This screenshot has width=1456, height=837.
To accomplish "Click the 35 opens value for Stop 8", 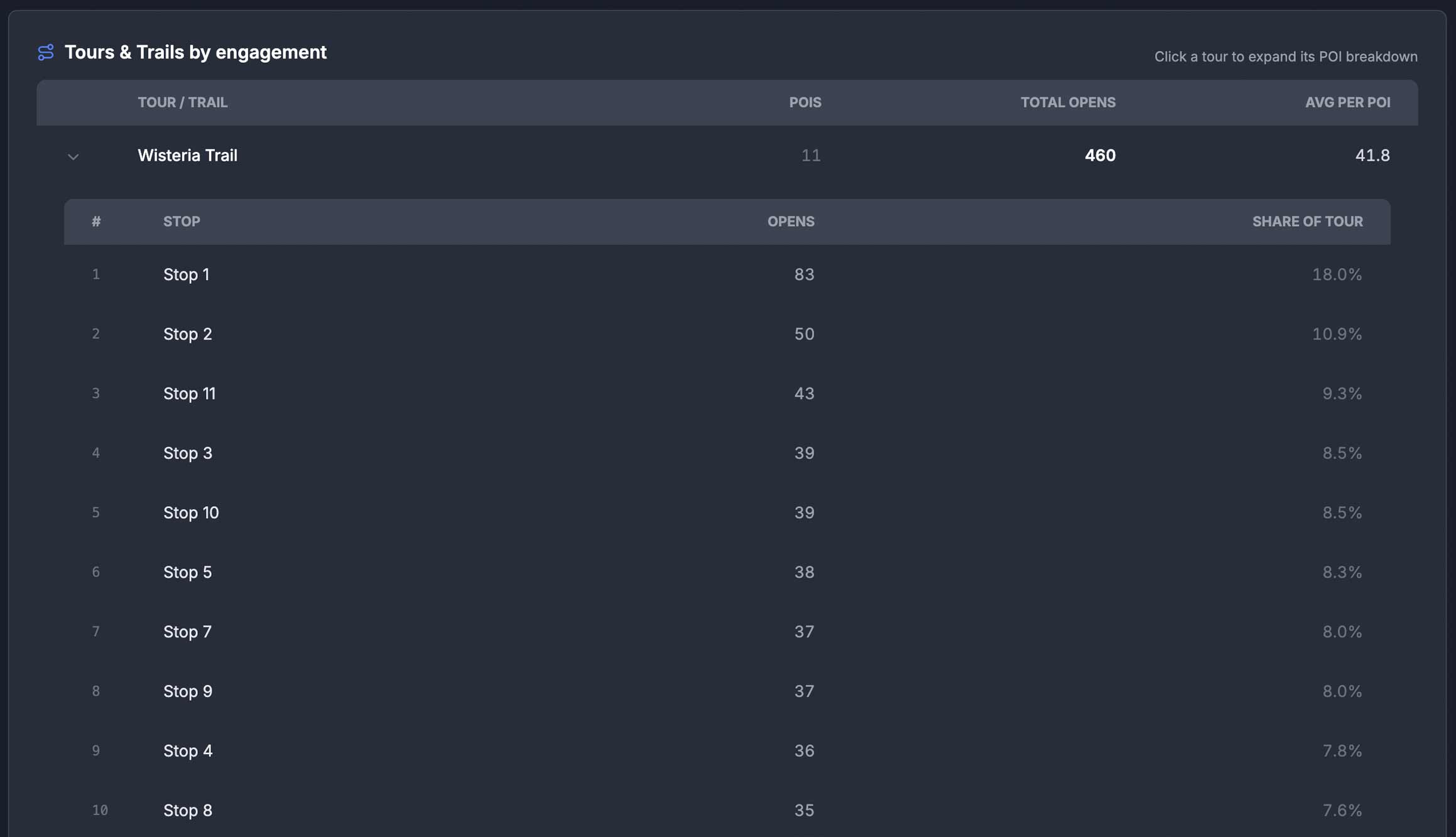I will (804, 811).
